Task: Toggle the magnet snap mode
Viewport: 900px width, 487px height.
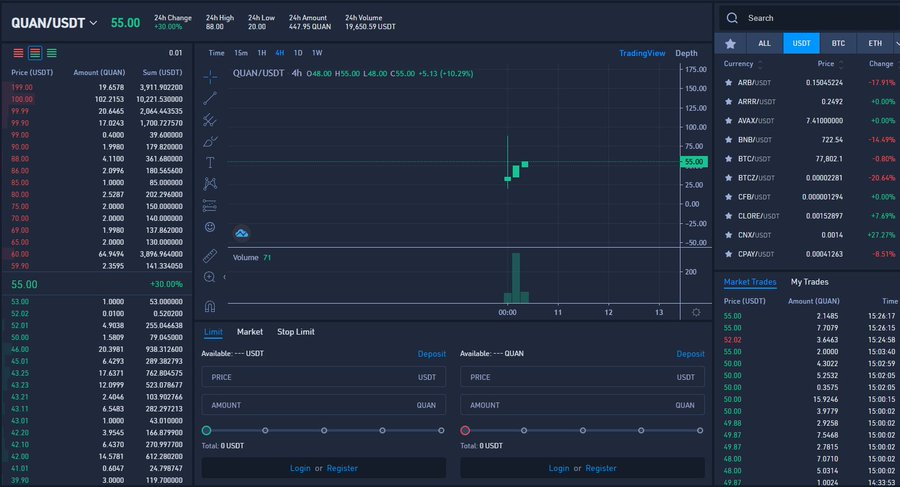Action: (210, 306)
